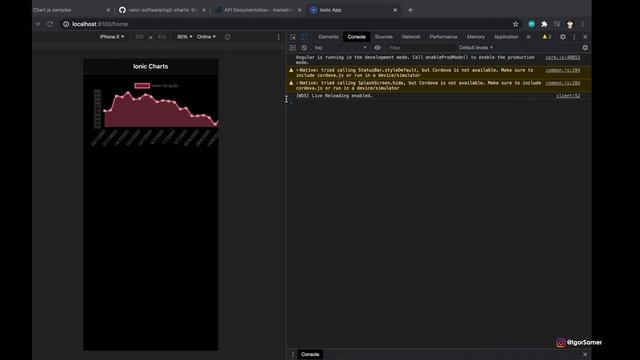640x360 pixels.
Task: Open device toolbar more options
Action: tap(279, 37)
